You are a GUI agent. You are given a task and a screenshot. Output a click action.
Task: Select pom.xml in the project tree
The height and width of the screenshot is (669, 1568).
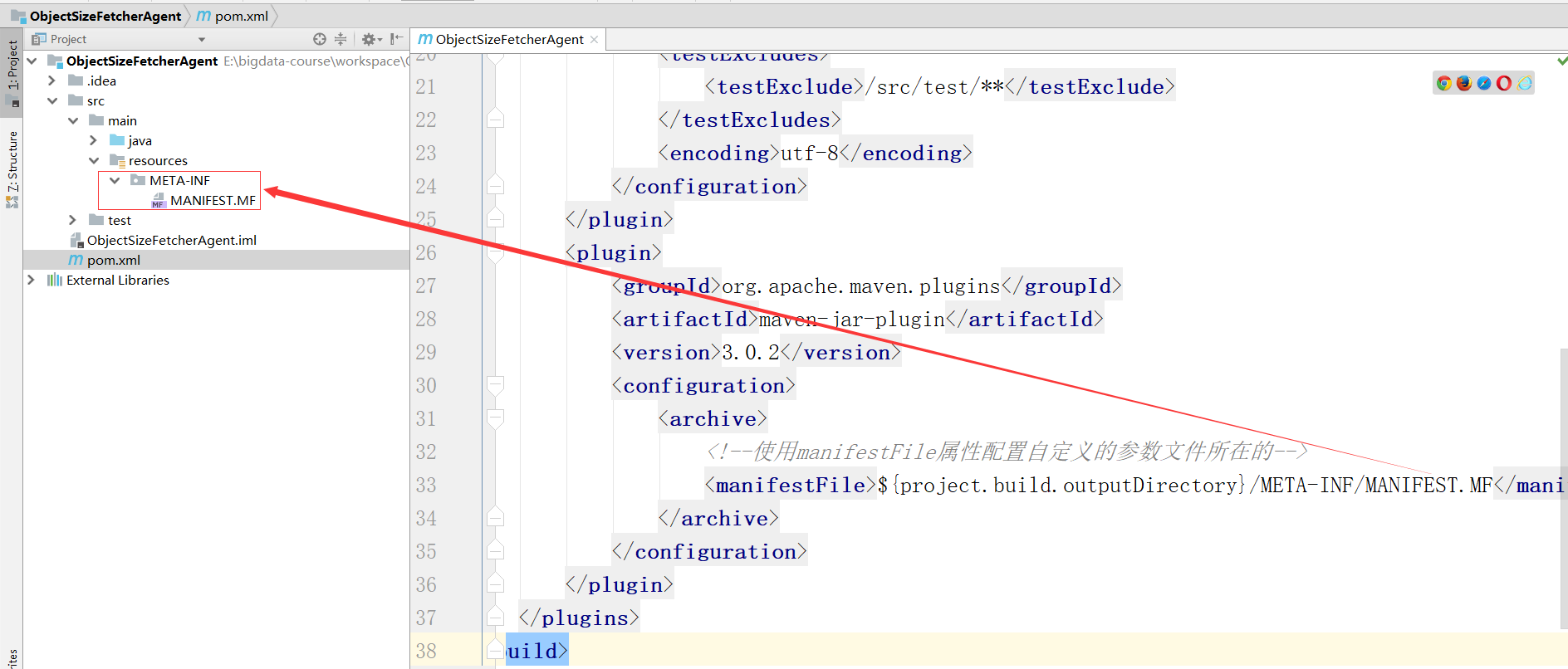pos(216,260)
